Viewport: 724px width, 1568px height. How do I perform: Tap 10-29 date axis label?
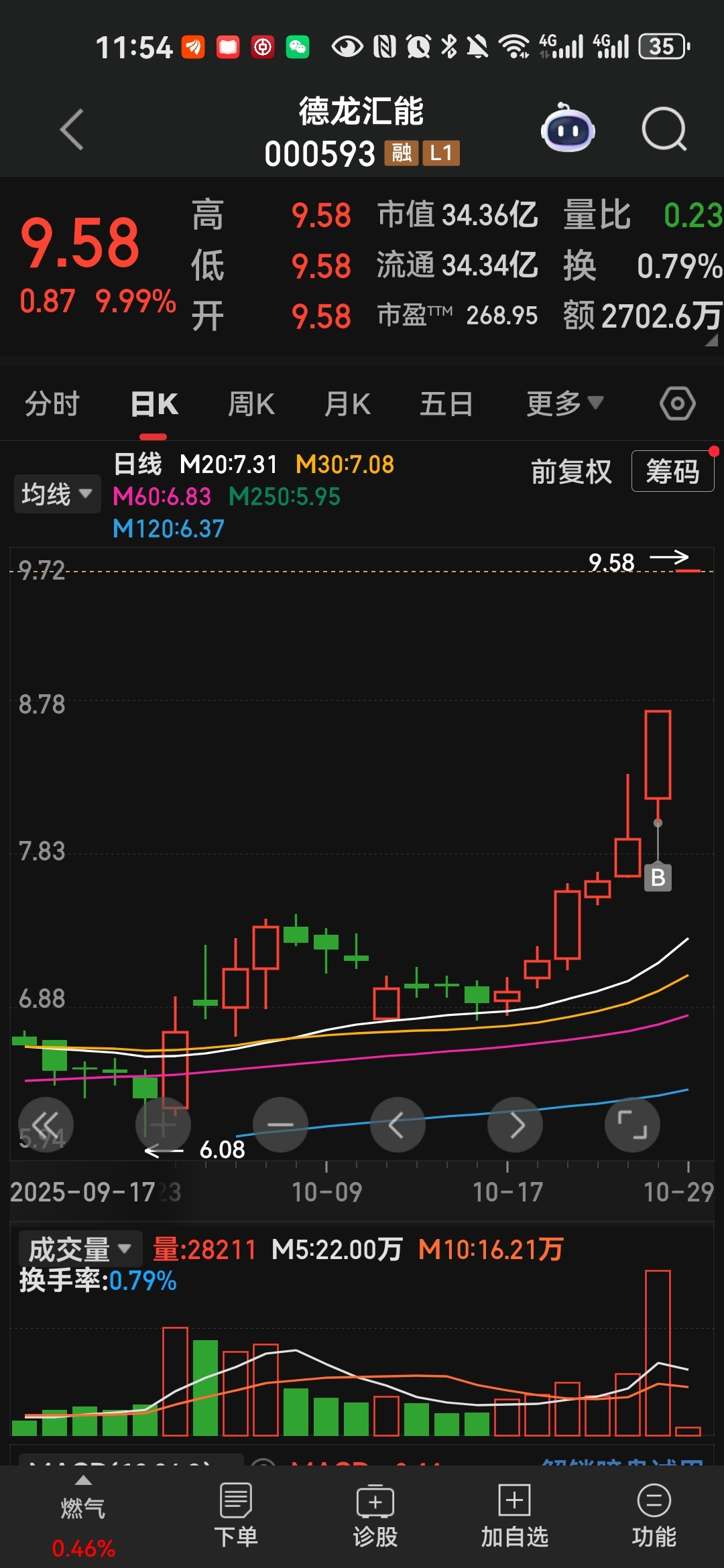(x=678, y=1192)
